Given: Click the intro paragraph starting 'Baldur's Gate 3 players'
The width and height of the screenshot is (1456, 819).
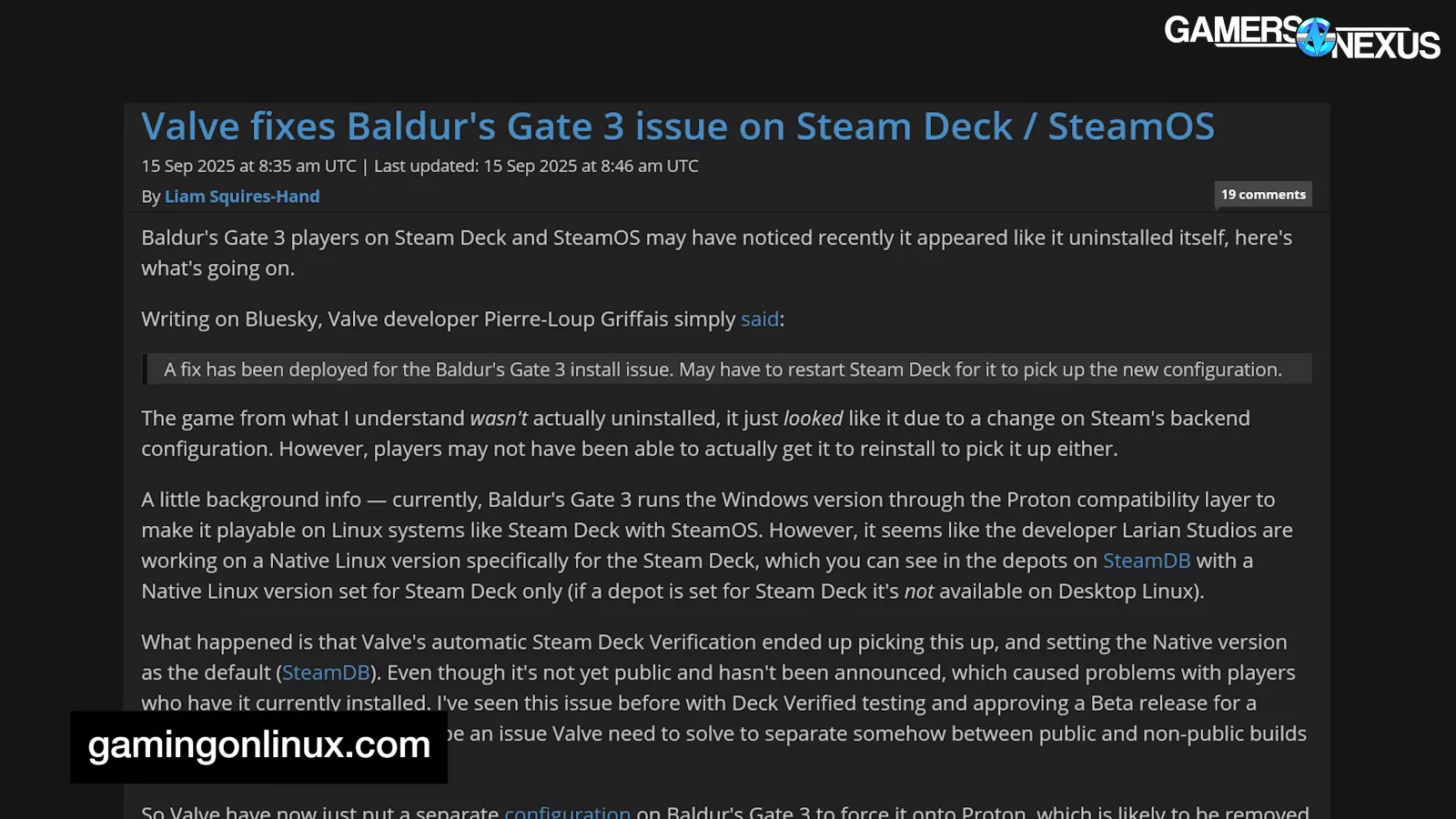Looking at the screenshot, I should pos(717,253).
